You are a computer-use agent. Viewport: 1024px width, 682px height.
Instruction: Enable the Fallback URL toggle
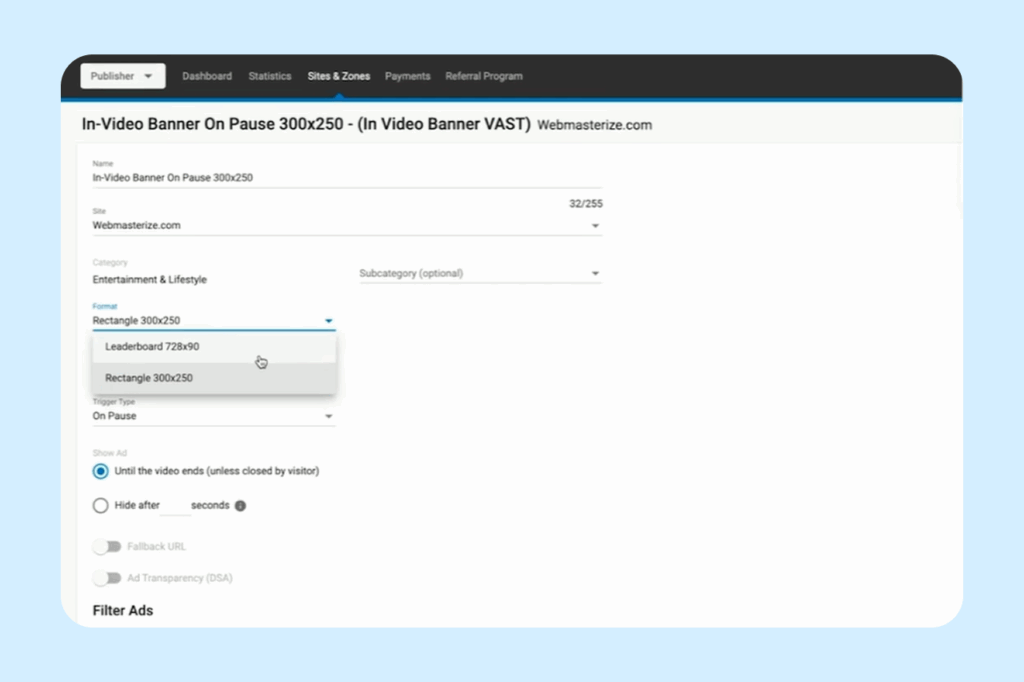(108, 546)
